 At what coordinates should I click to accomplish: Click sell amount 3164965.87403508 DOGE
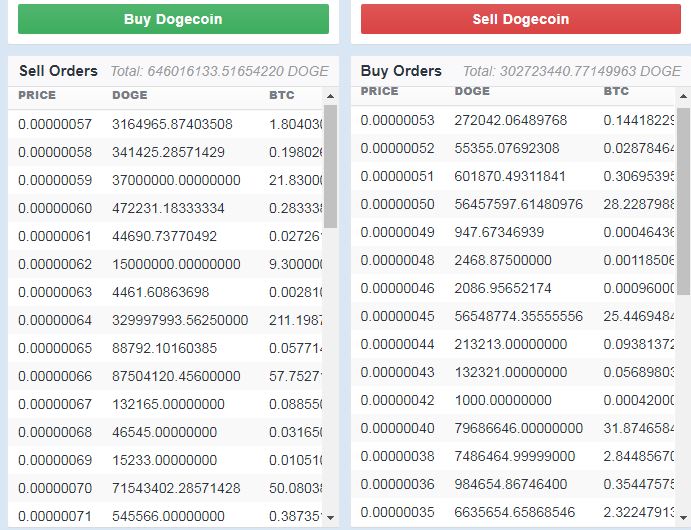(x=172, y=124)
